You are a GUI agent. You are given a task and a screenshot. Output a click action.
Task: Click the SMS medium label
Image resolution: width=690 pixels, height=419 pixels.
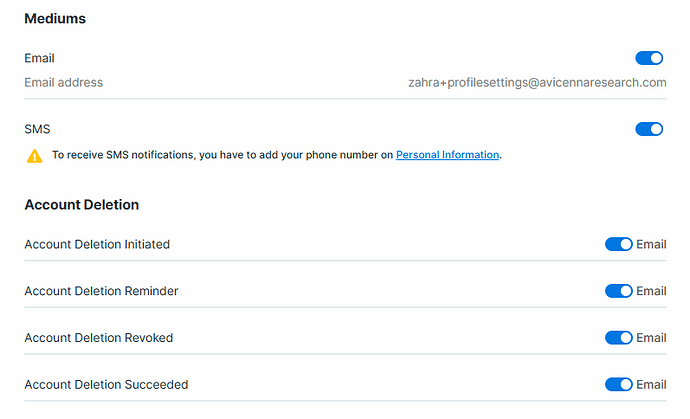click(37, 129)
